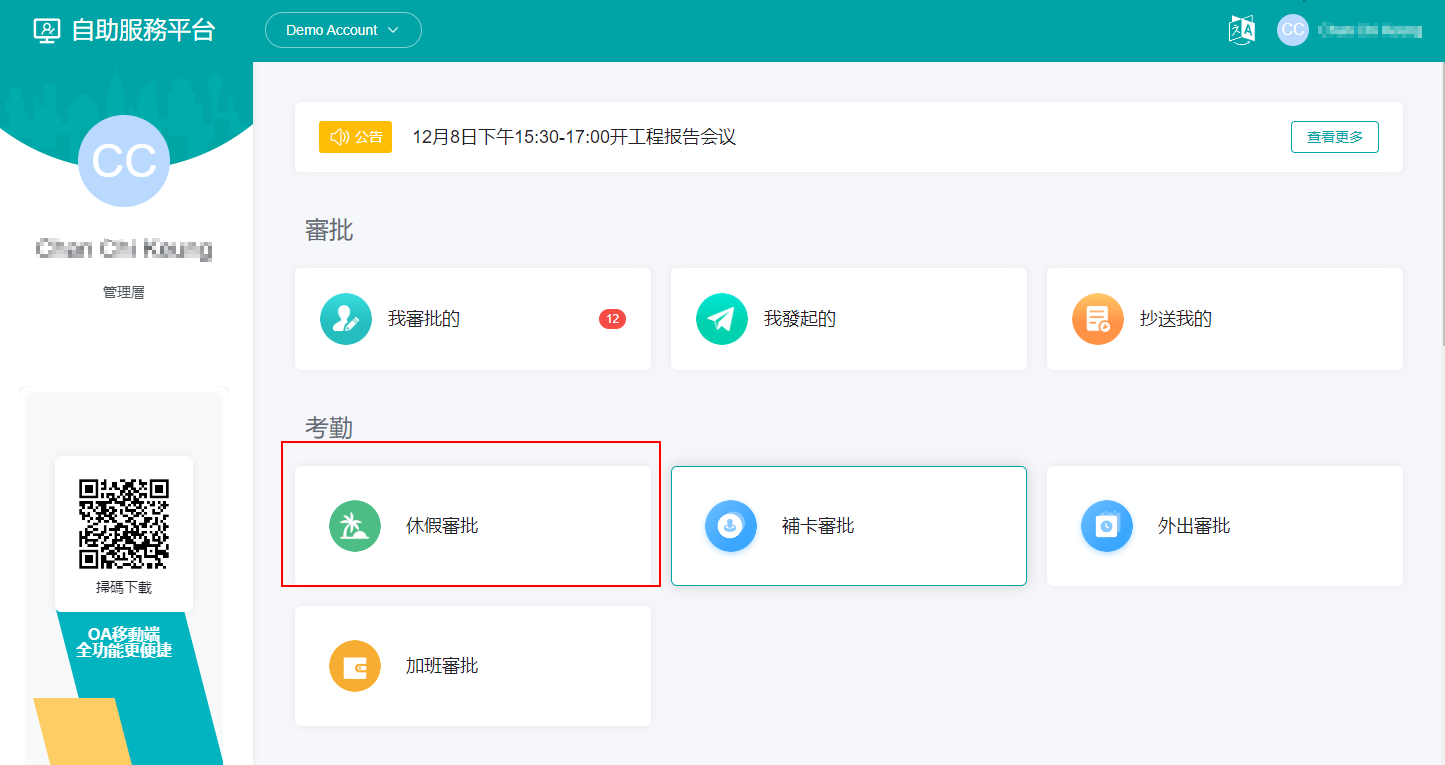1445x765 pixels.
Task: Open the user name menu in header
Action: [x=1370, y=30]
